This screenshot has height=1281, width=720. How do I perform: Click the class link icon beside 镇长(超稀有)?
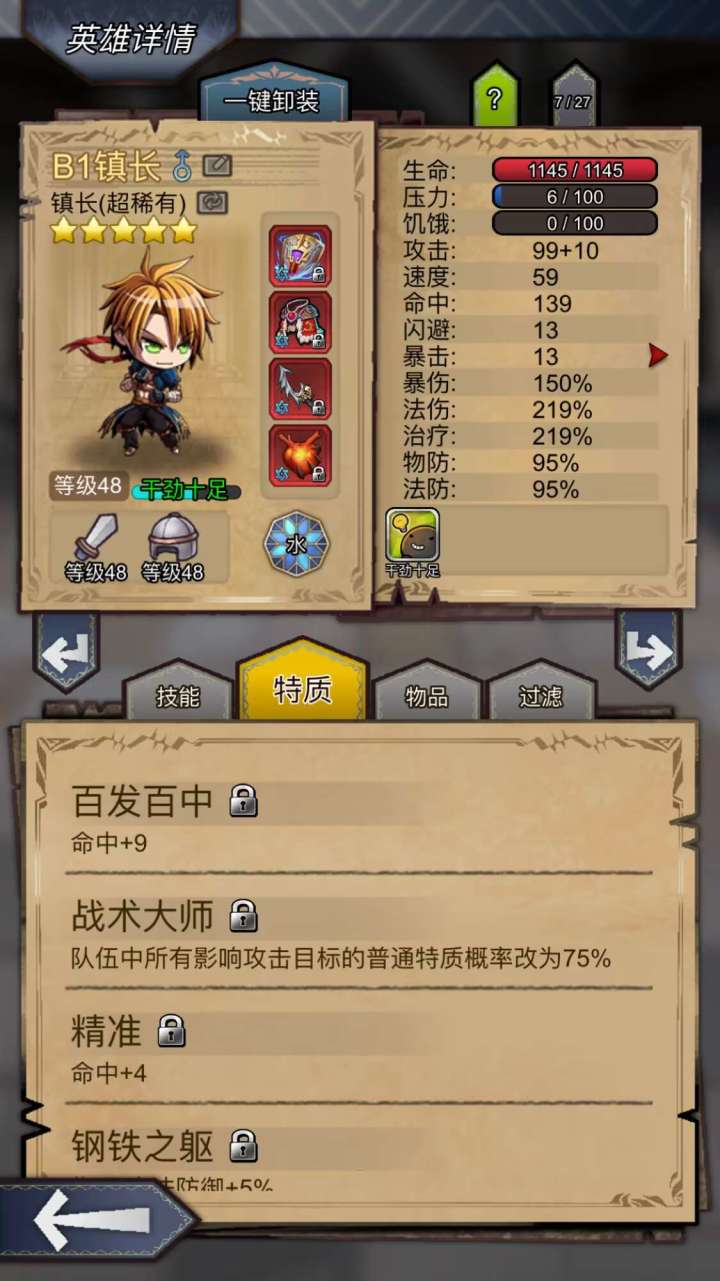click(x=212, y=202)
